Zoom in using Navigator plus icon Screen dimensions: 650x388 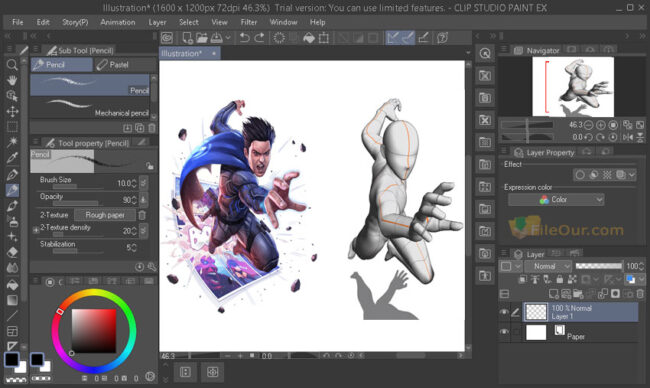tap(601, 125)
